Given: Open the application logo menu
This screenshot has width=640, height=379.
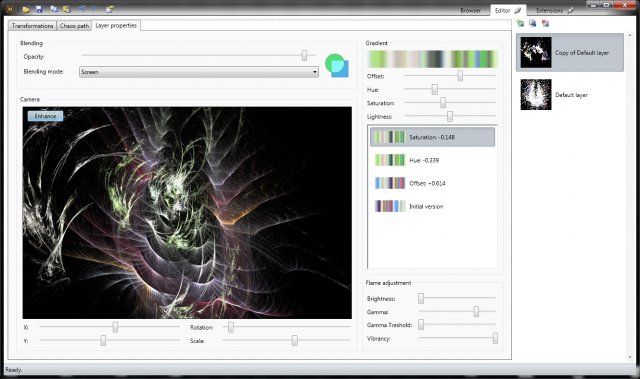Looking at the screenshot, I should 10,9.
